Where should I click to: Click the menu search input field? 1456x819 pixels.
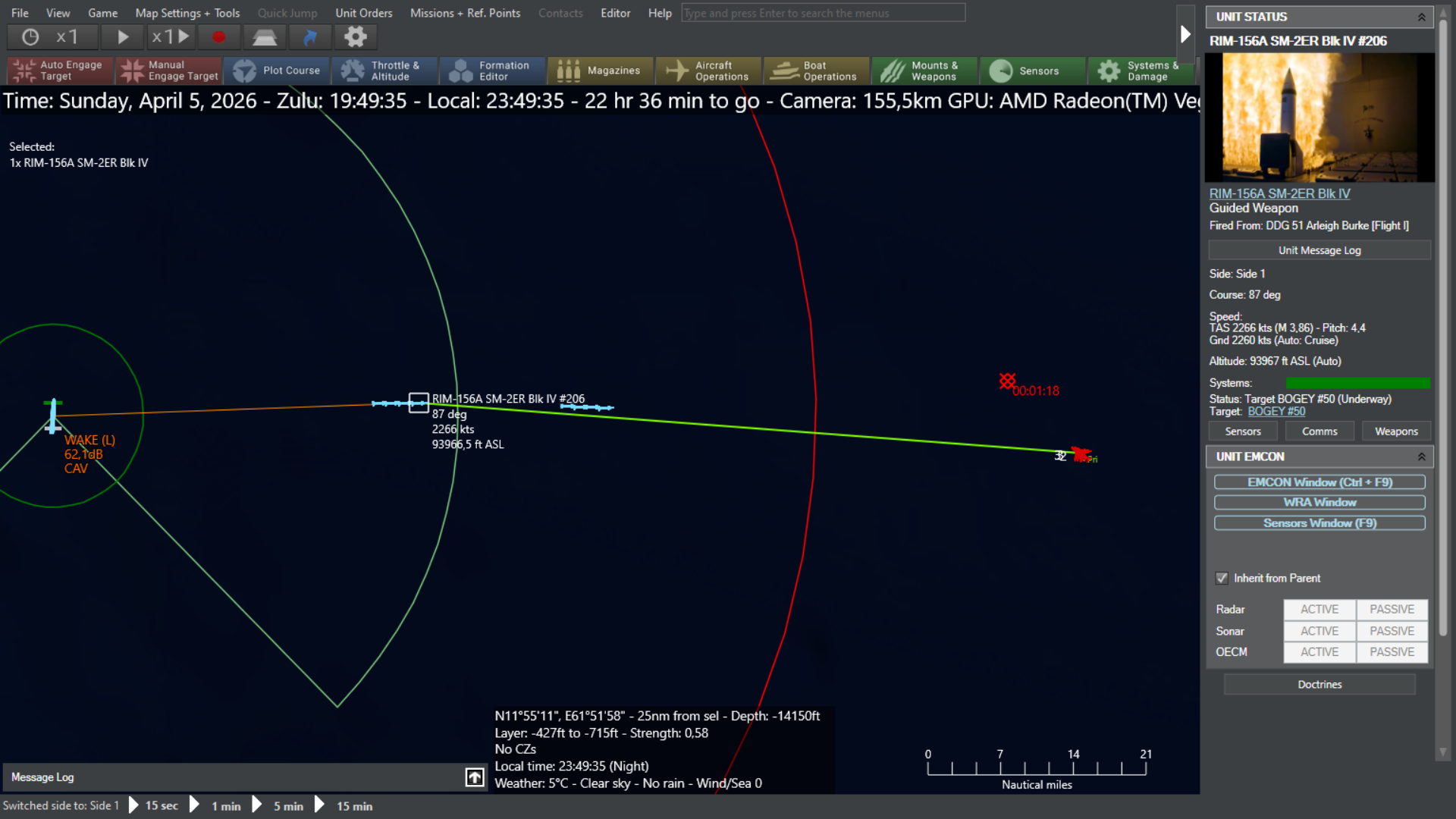[x=823, y=13]
